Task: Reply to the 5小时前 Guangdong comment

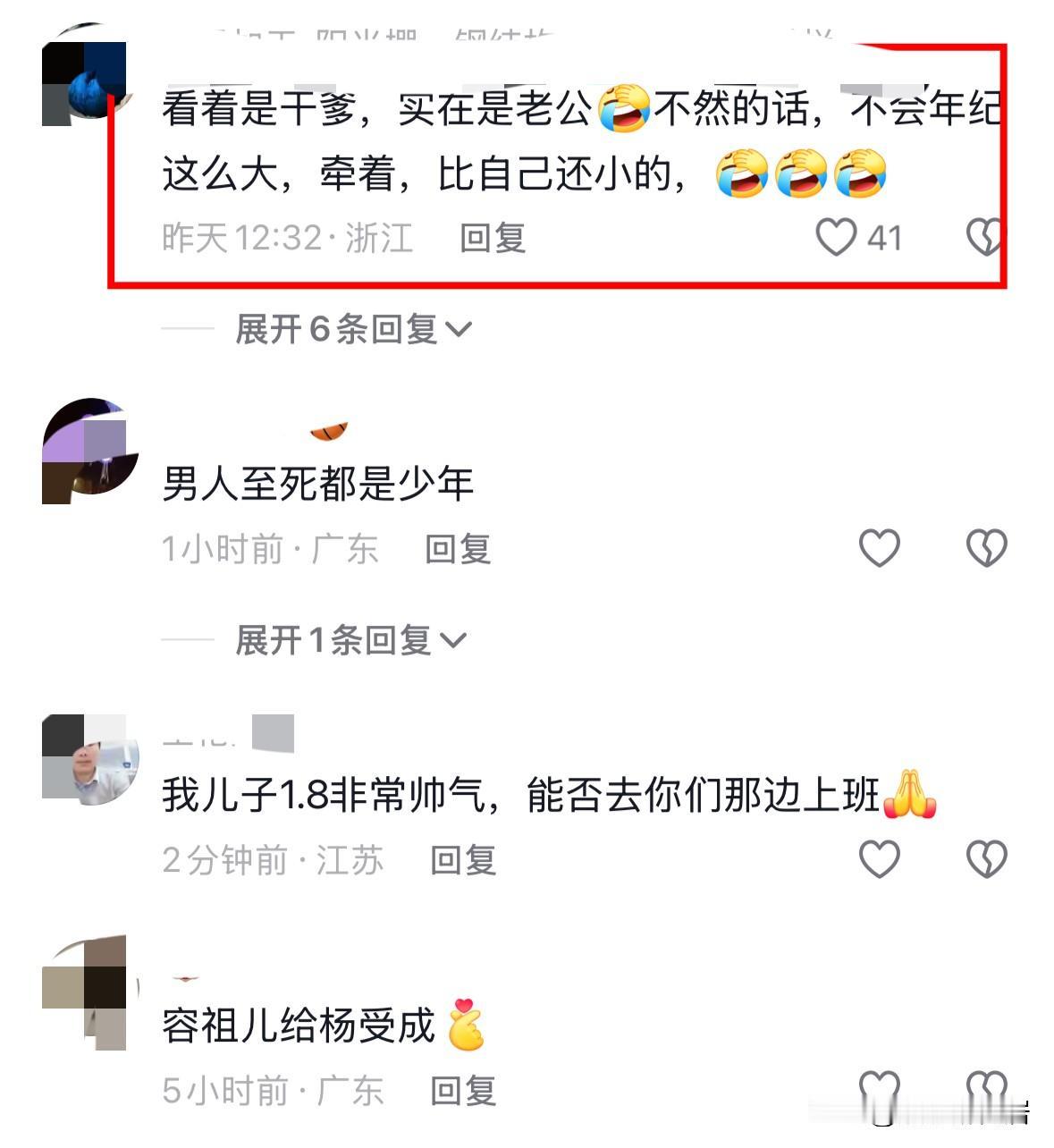Action: coord(463,1090)
